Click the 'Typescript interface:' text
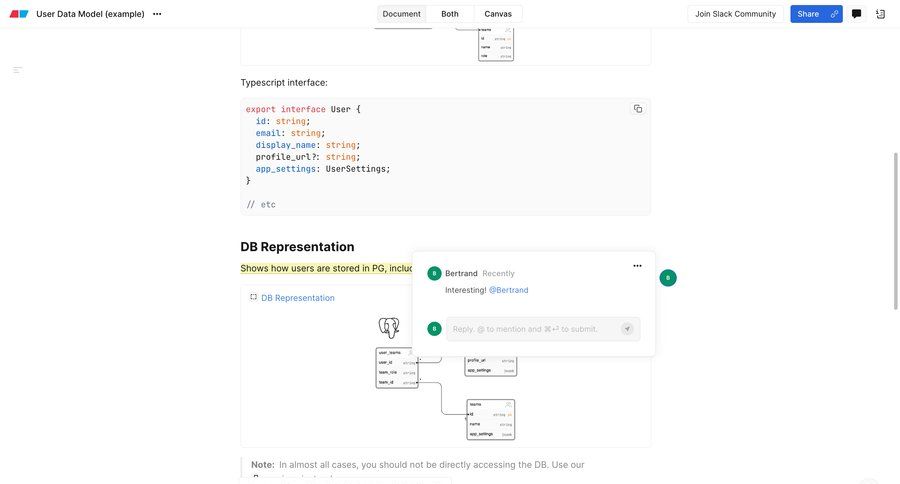900x484 pixels. click(x=284, y=83)
